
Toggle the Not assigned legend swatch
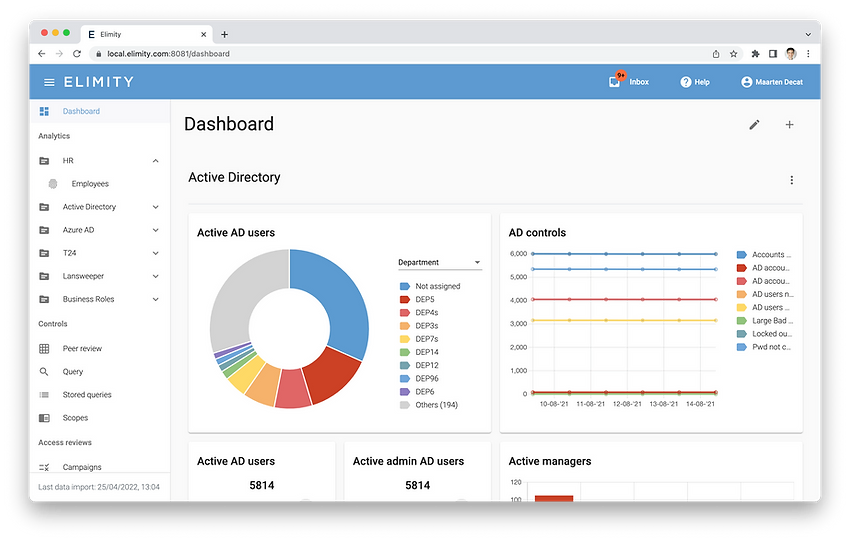click(x=404, y=286)
